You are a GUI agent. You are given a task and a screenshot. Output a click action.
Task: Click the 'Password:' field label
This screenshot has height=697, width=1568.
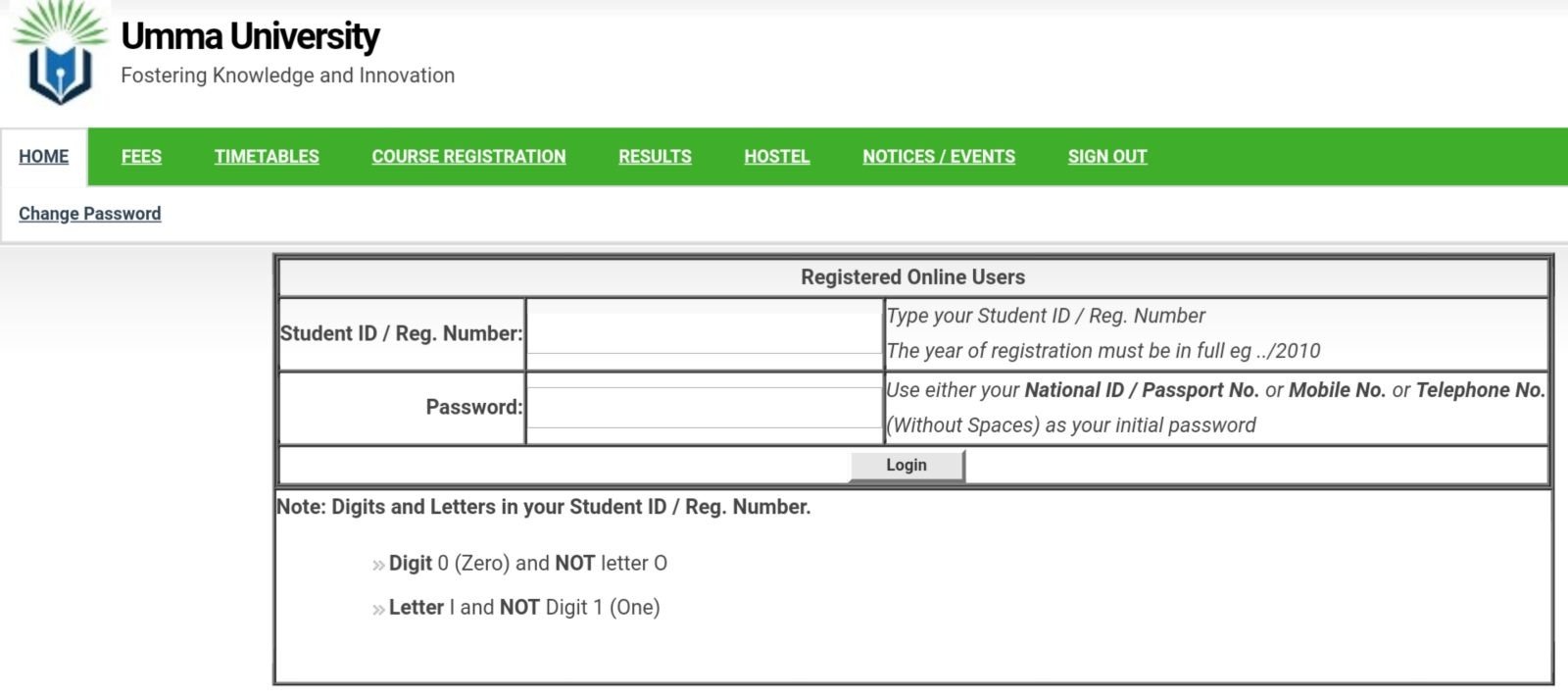(x=474, y=408)
